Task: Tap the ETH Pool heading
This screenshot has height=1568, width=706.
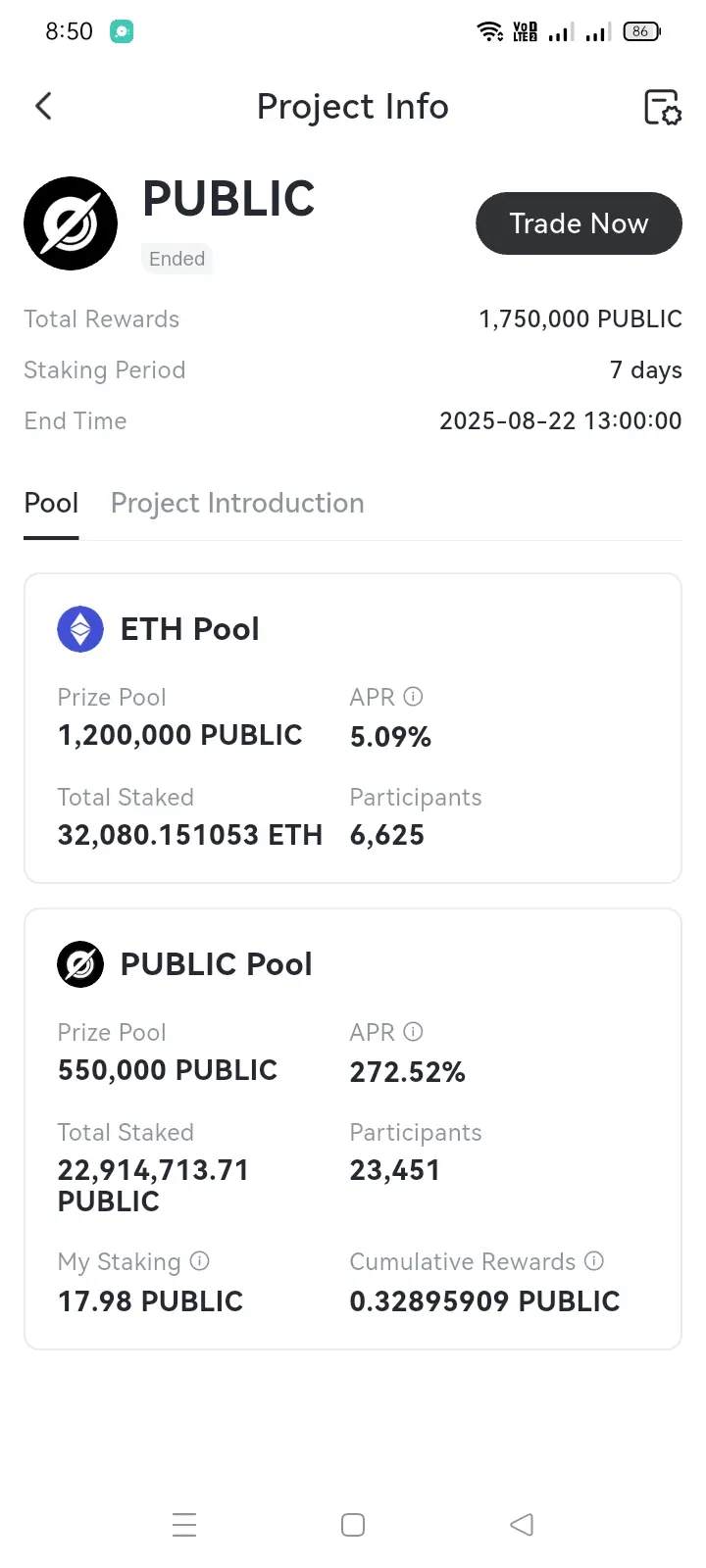Action: (189, 629)
